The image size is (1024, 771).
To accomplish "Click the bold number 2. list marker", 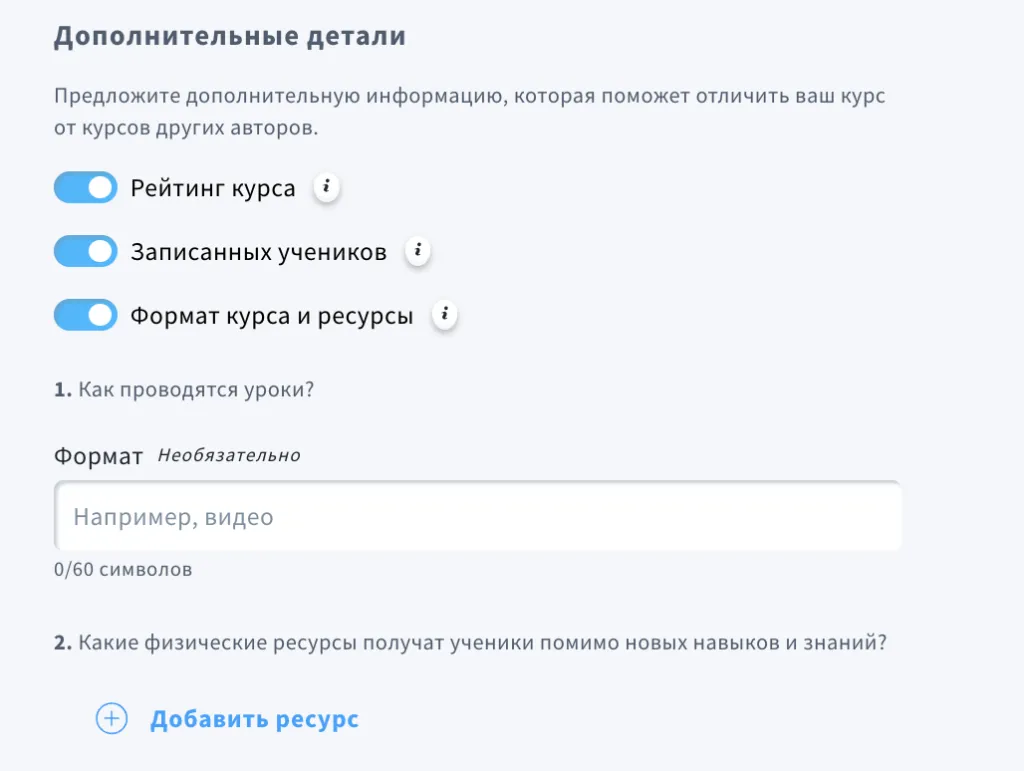I will 63,643.
